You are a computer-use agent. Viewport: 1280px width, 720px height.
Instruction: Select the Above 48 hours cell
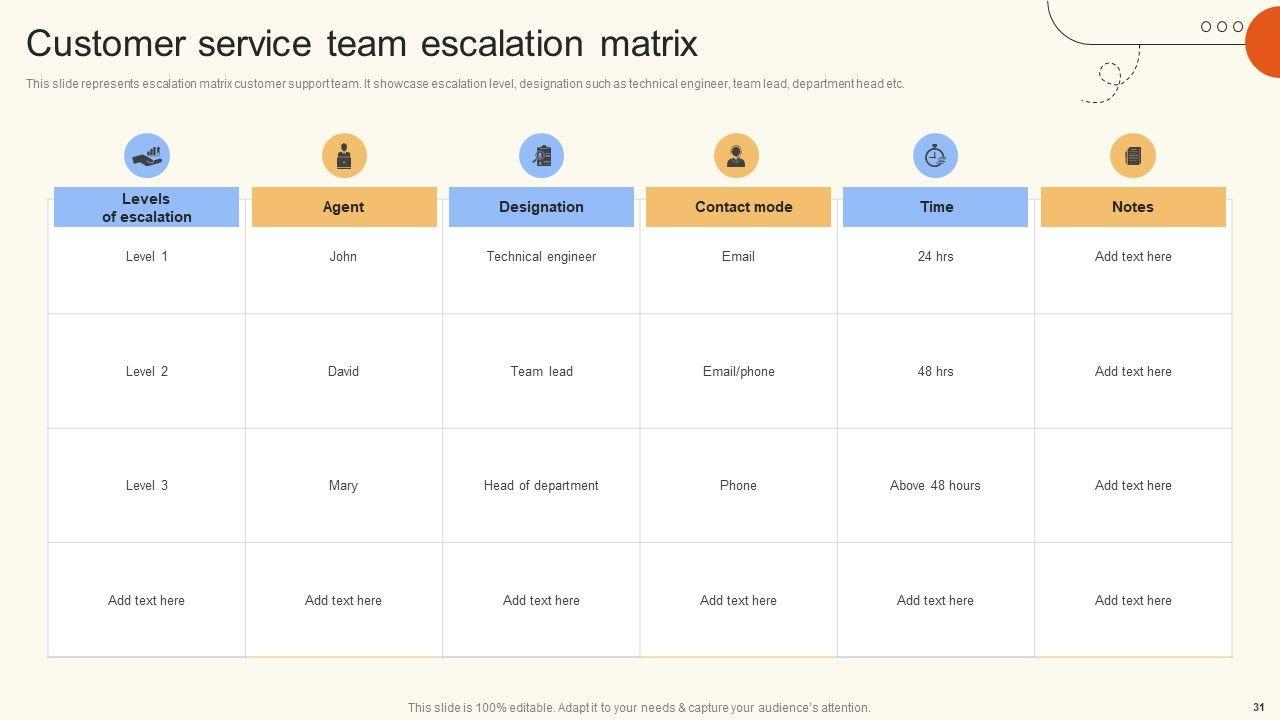935,486
